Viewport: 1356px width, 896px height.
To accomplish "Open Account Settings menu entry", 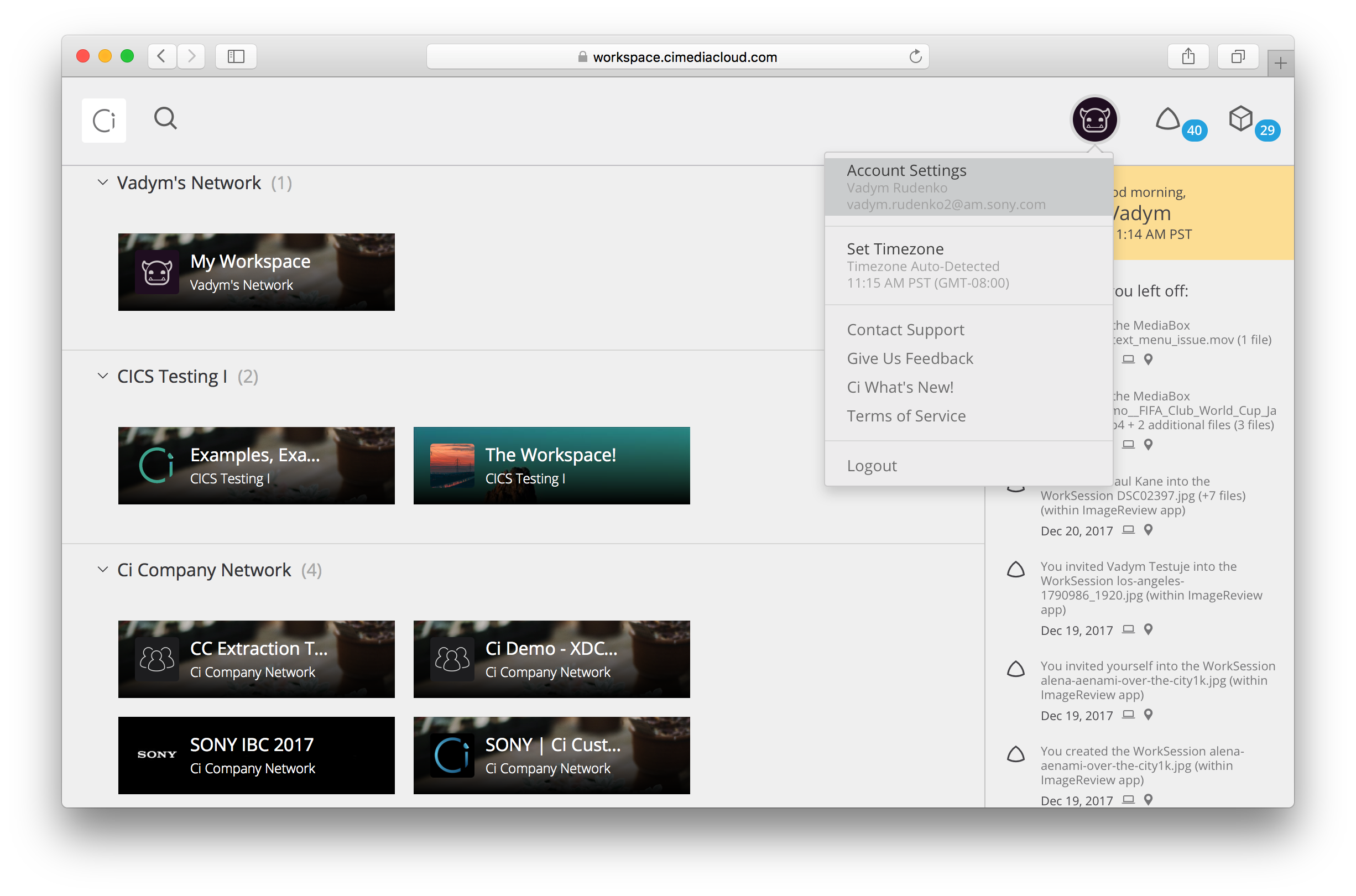I will click(x=968, y=187).
